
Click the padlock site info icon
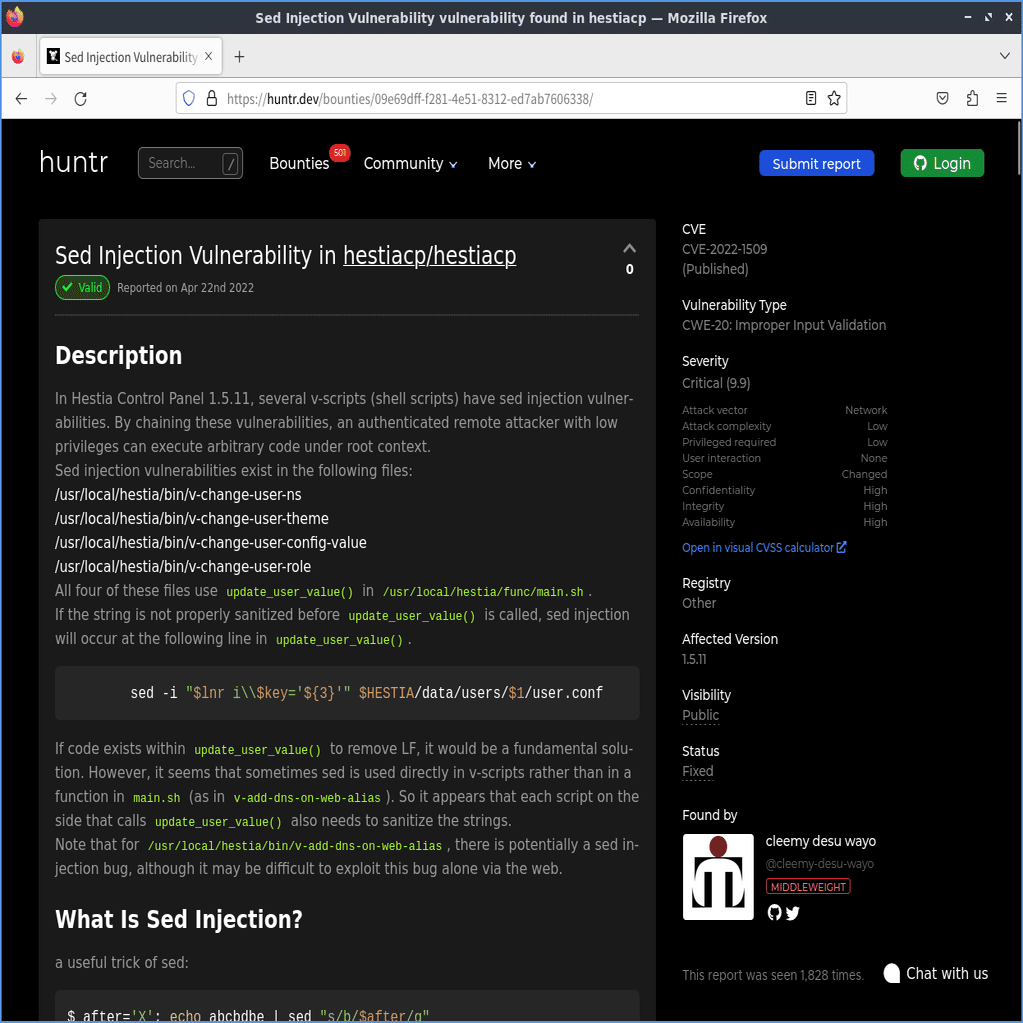pos(211,99)
